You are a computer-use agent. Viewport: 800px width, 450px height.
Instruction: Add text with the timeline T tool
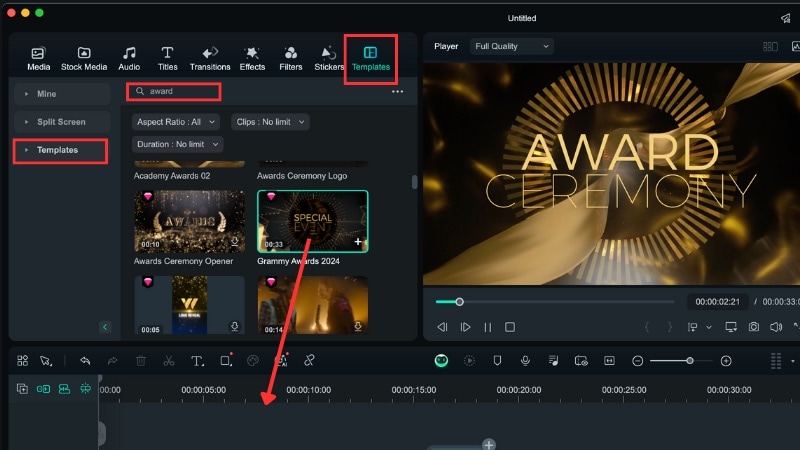click(x=197, y=361)
